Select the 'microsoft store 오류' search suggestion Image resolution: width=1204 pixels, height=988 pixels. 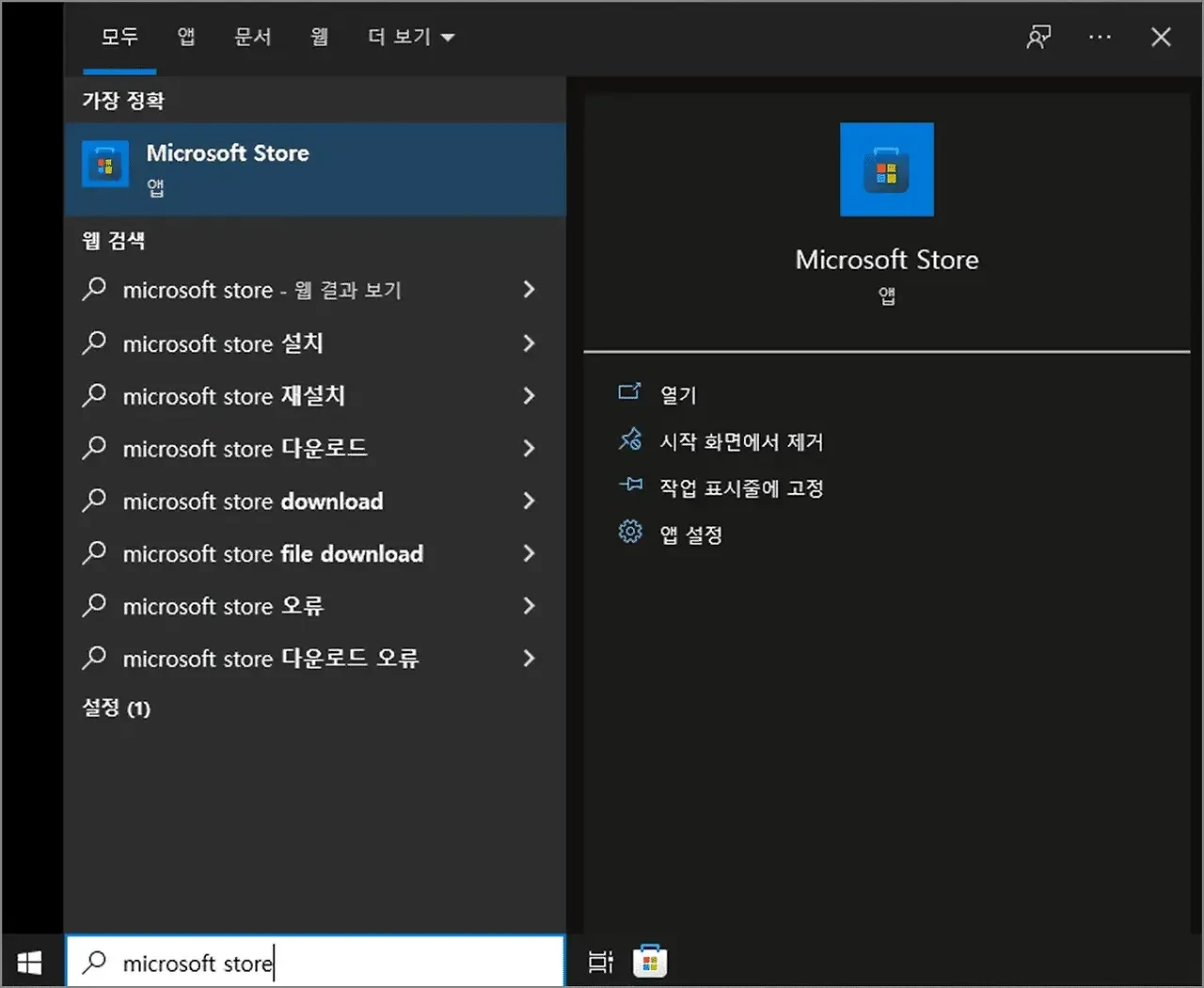pyautogui.click(x=223, y=606)
